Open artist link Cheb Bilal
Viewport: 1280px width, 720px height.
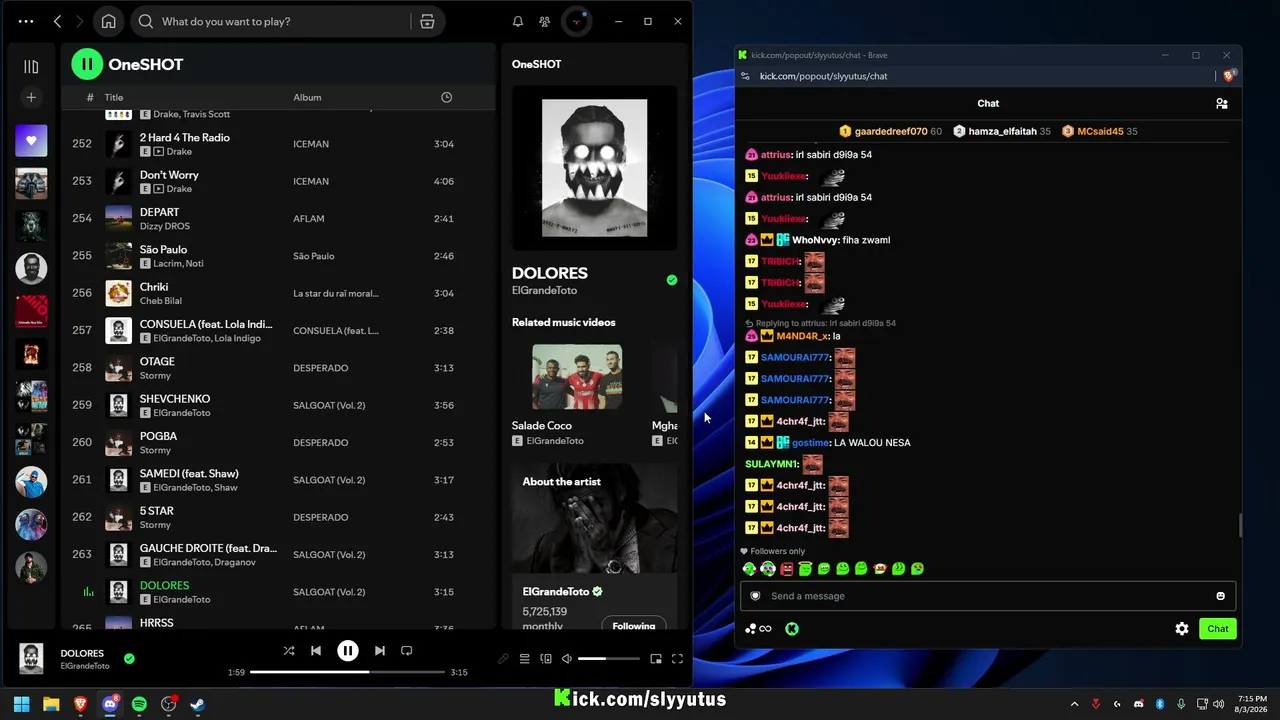coord(161,301)
